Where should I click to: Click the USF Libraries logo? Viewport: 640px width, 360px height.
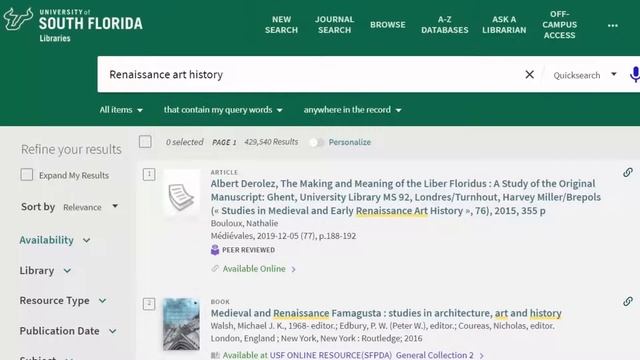(73, 25)
